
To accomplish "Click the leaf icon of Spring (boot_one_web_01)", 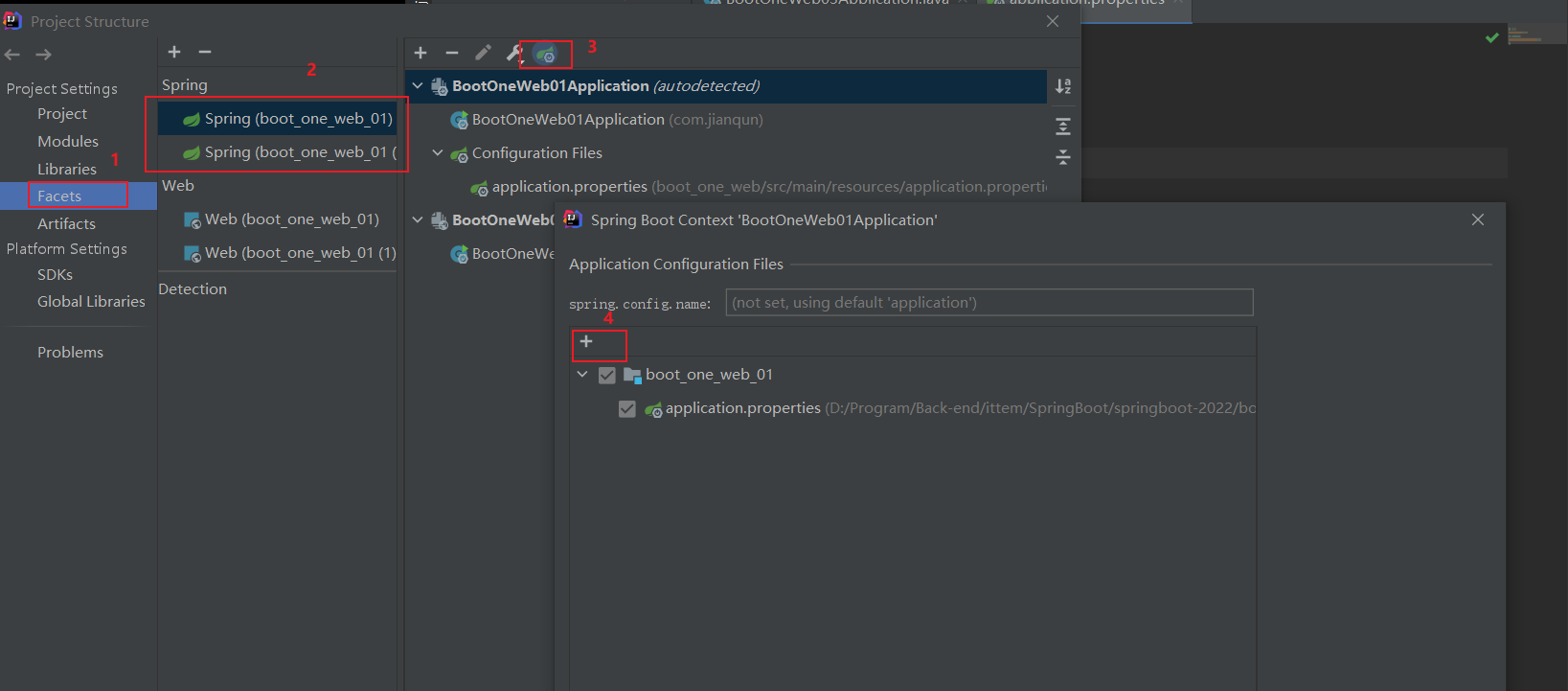I will click(192, 120).
